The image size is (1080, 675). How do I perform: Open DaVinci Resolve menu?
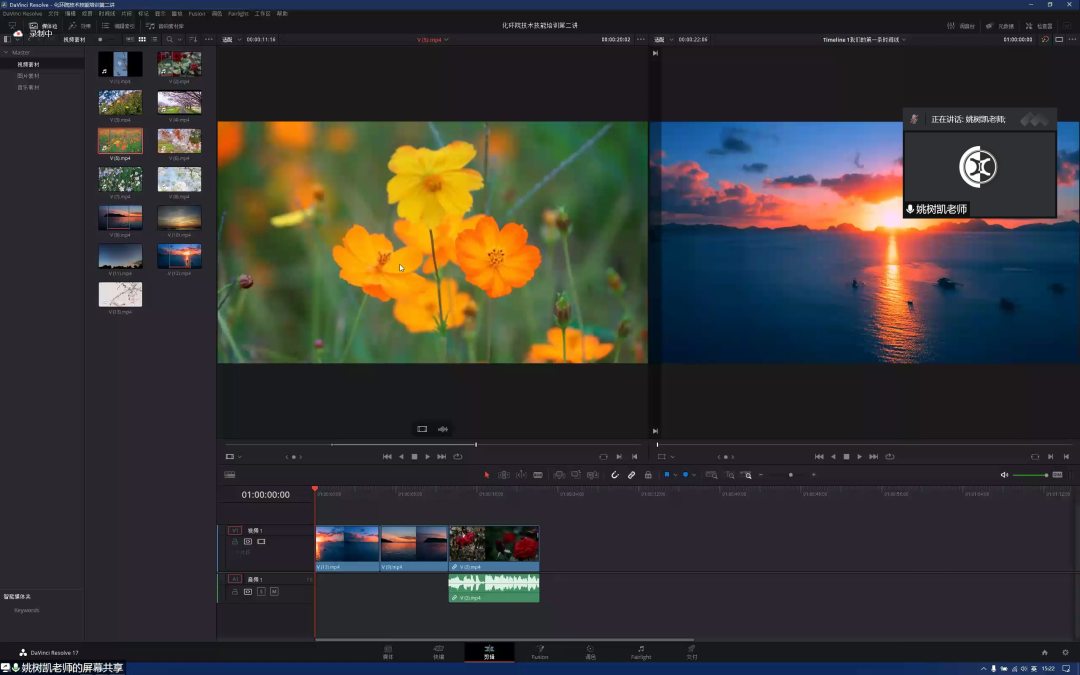(x=23, y=14)
